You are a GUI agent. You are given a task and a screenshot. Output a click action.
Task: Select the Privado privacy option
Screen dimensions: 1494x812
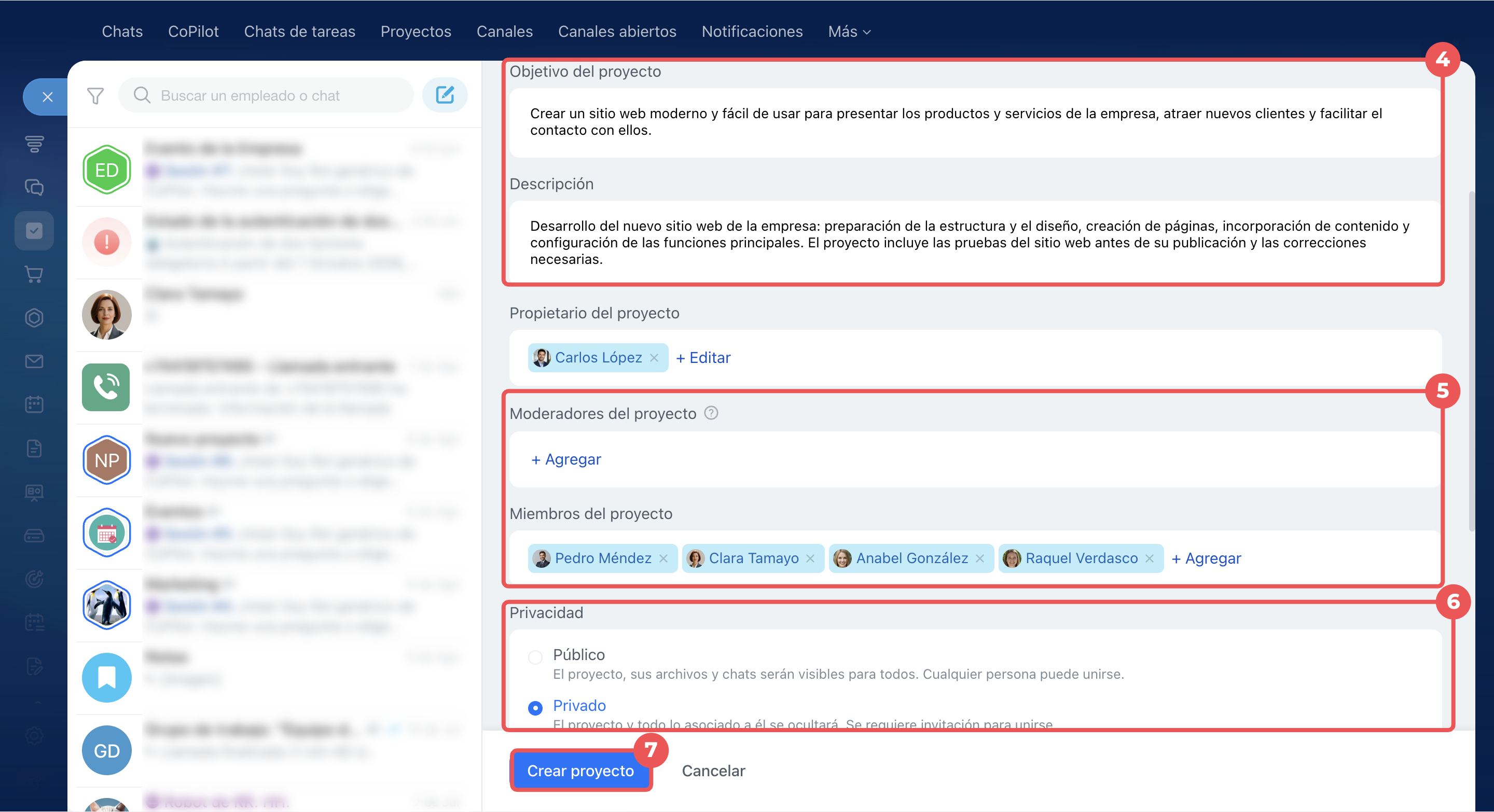[535, 708]
